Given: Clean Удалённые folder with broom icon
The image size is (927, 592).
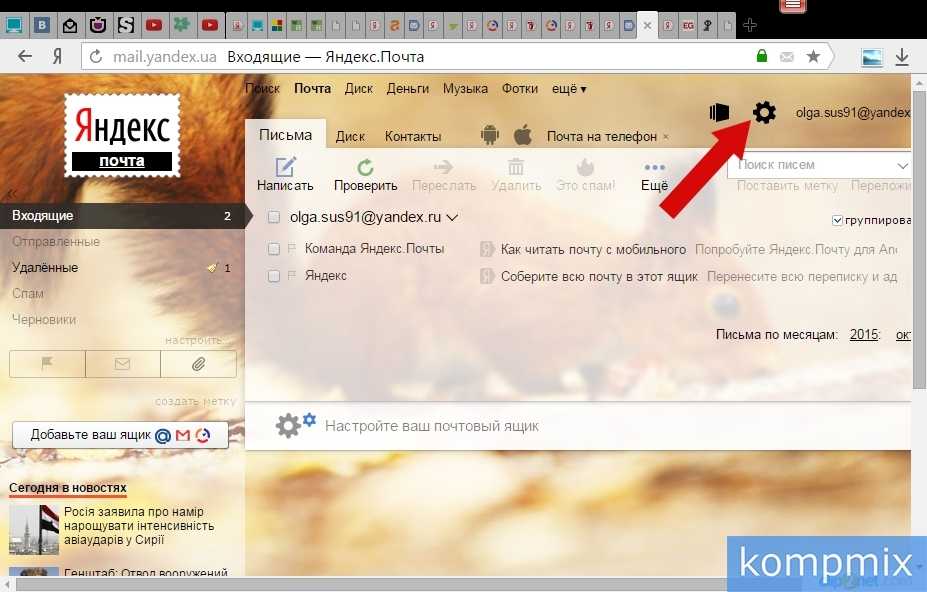Looking at the screenshot, I should click(212, 268).
